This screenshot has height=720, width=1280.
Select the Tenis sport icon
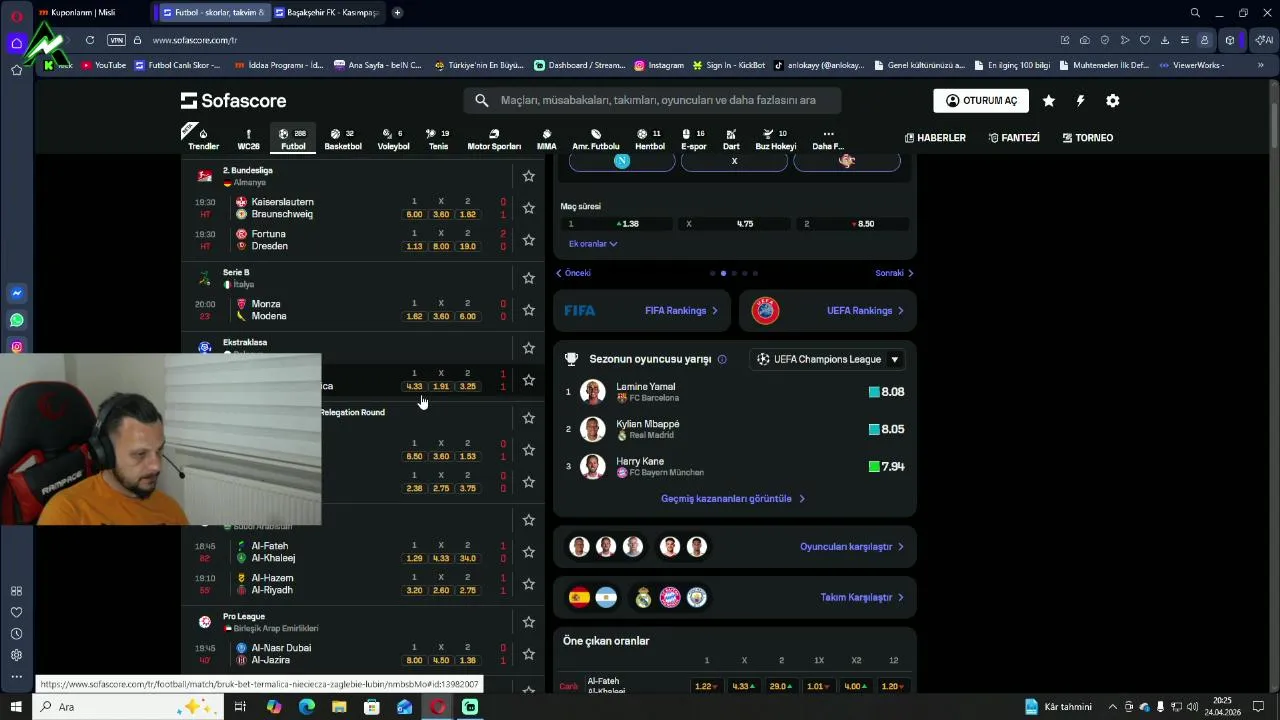tap(438, 139)
